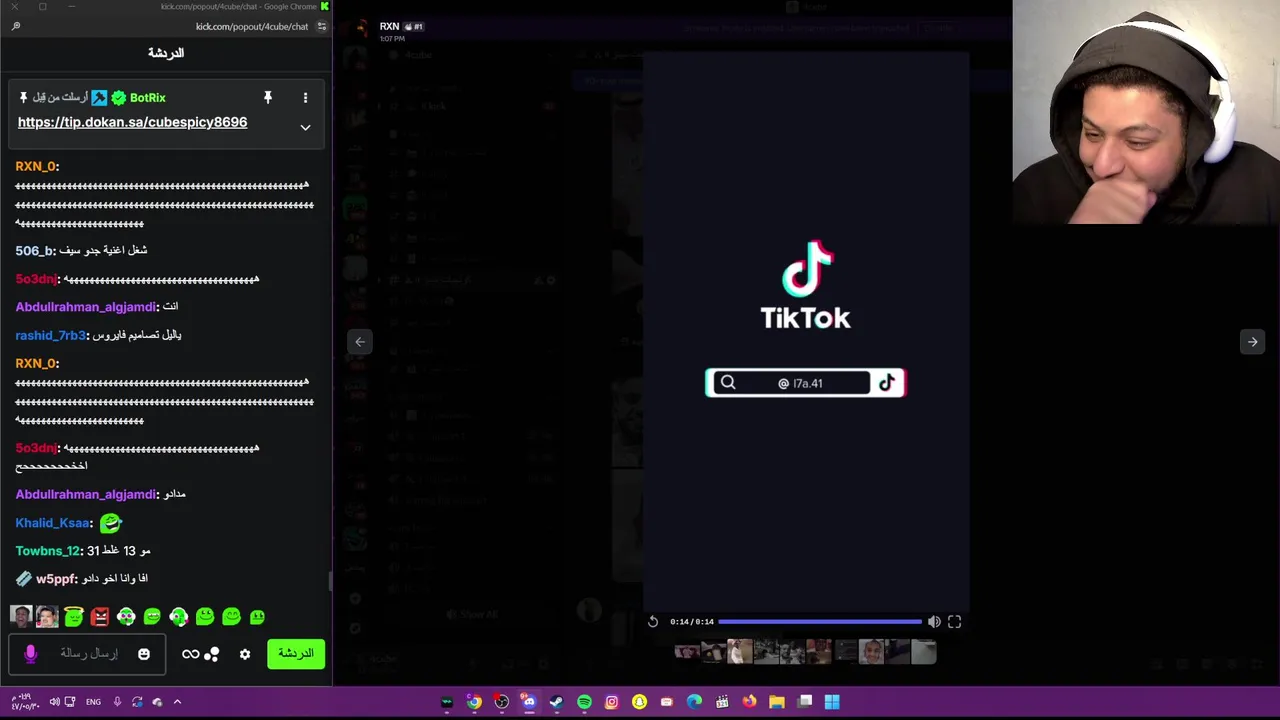
Task: Open OBS Studio from taskbar
Action: coord(501,702)
